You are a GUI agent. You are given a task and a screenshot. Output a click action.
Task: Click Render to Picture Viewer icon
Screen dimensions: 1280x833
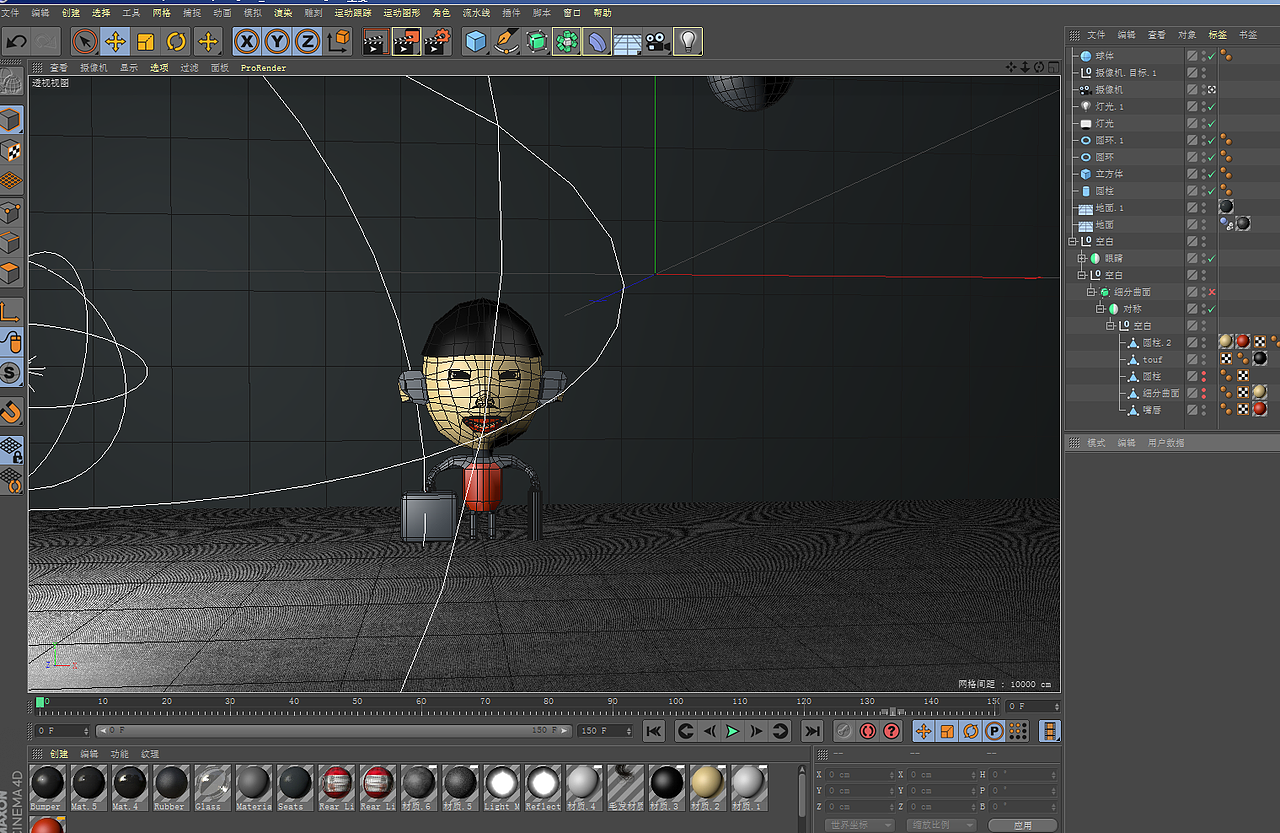[406, 41]
